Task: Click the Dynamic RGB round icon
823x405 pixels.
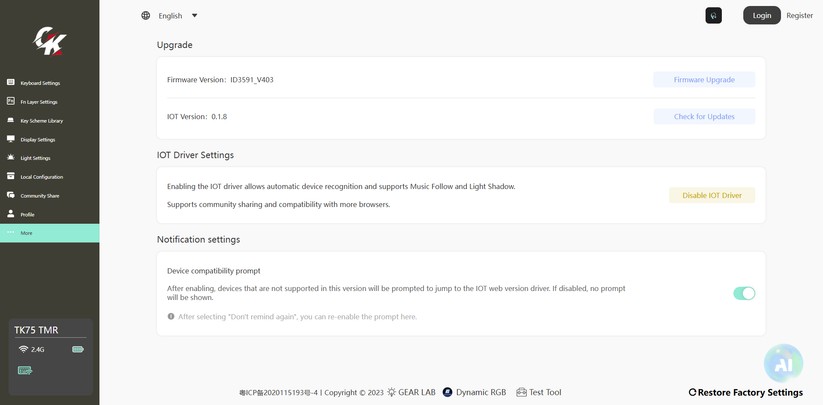Action: [x=447, y=392]
